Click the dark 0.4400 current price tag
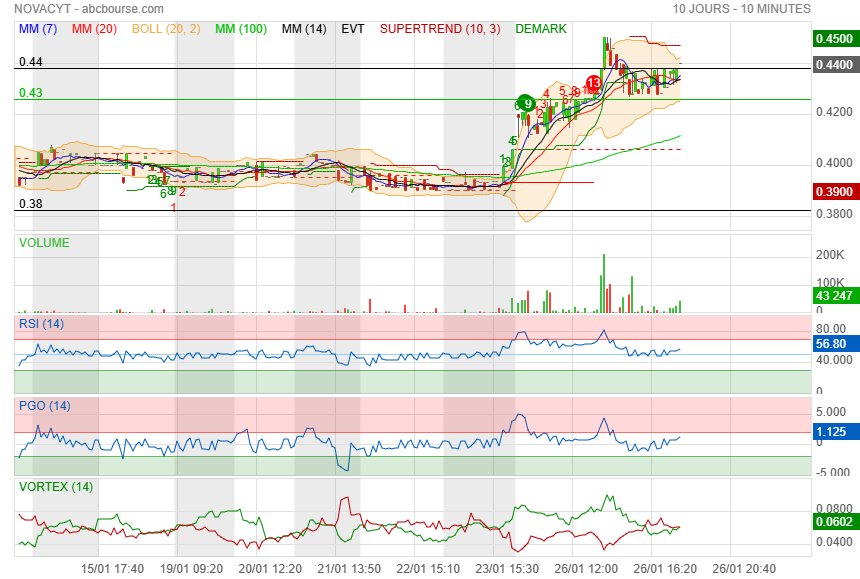 pos(833,64)
